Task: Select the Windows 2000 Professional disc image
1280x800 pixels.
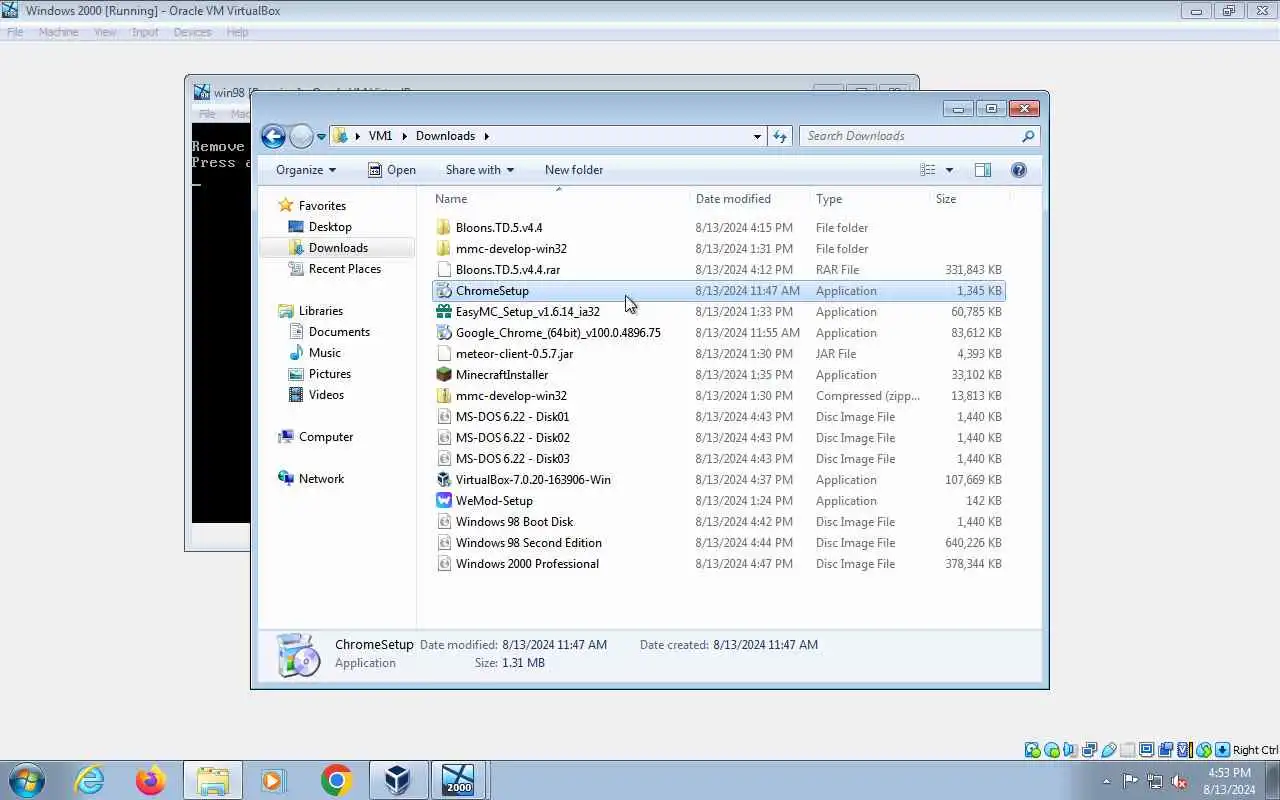Action: [x=718, y=564]
